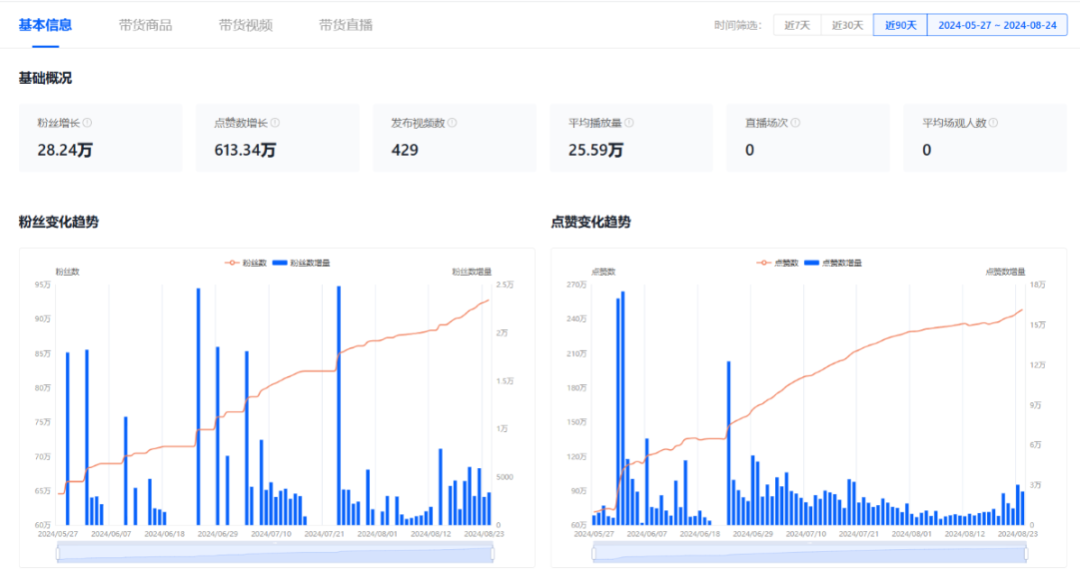Click info icon beside 平均场观人数
The width and height of the screenshot is (1080, 569).
tap(993, 123)
